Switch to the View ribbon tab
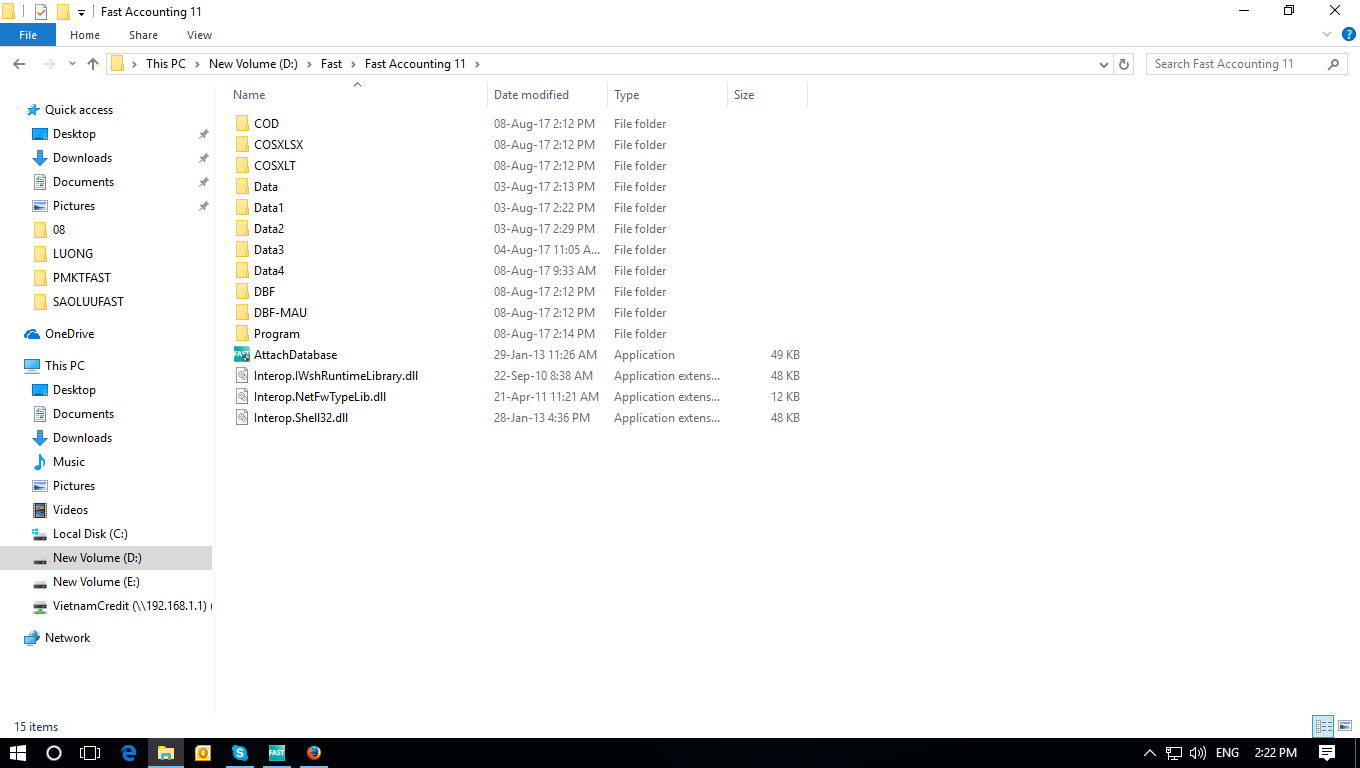 (199, 35)
